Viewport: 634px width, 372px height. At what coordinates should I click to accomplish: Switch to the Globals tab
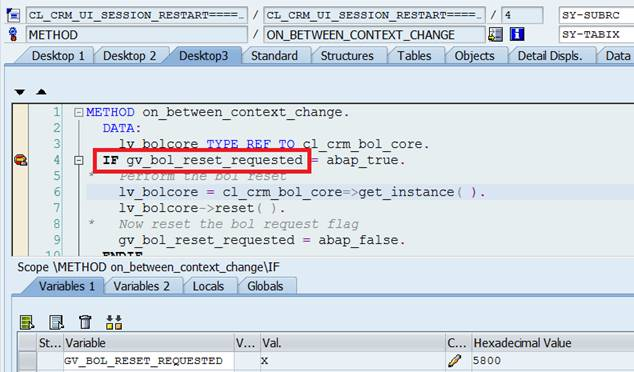click(265, 286)
